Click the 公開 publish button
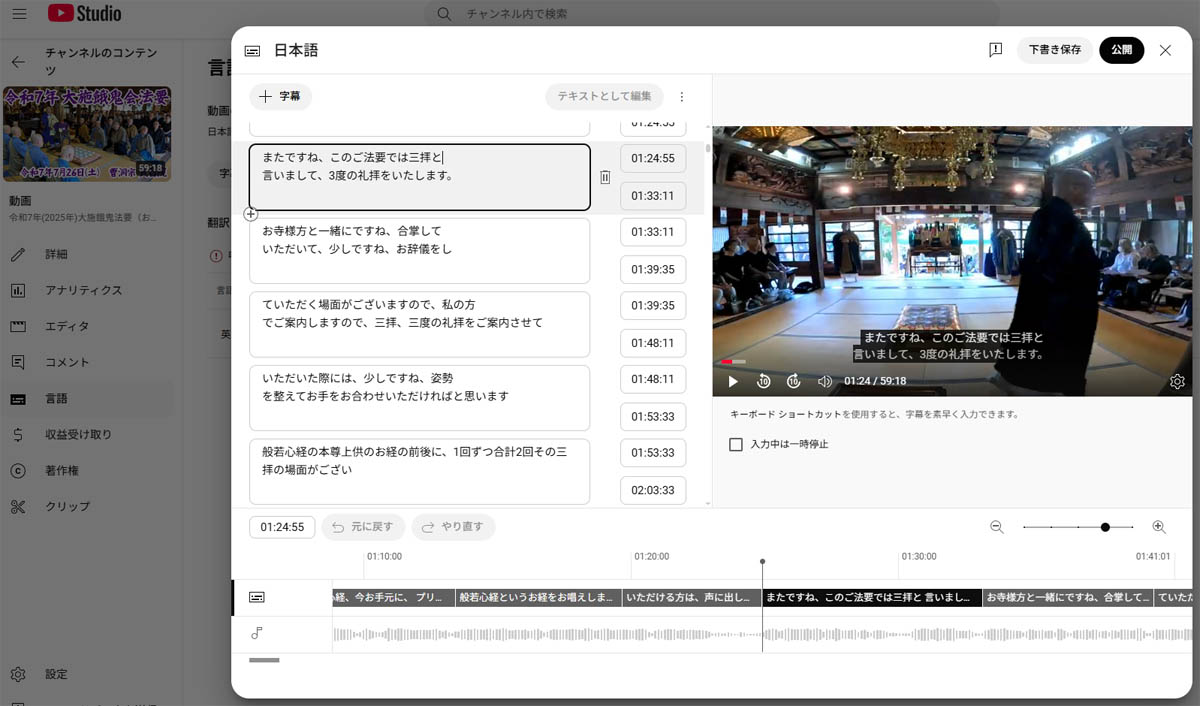Image resolution: width=1200 pixels, height=706 pixels. (x=1121, y=50)
